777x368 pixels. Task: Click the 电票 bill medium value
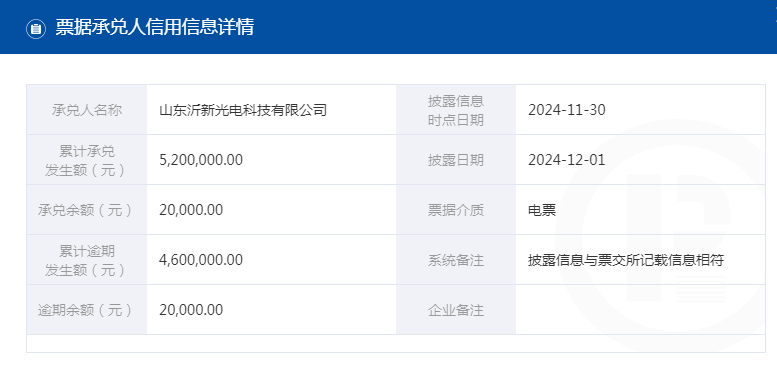[x=542, y=210]
